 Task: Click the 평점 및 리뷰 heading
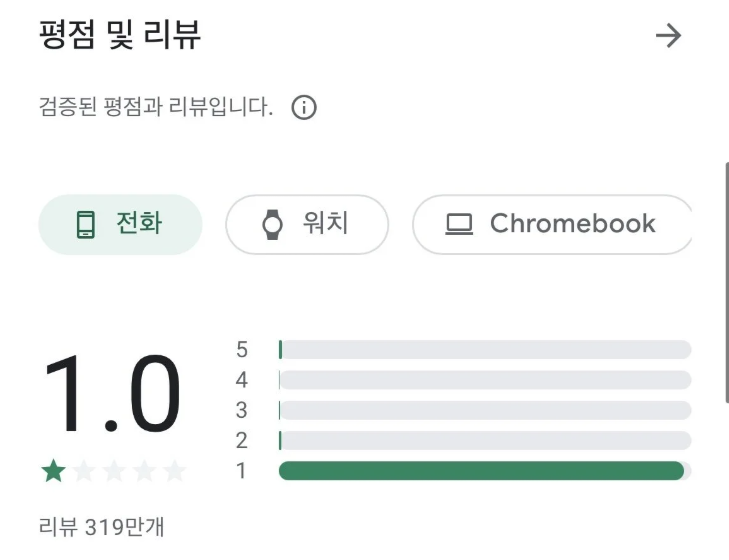pos(120,36)
